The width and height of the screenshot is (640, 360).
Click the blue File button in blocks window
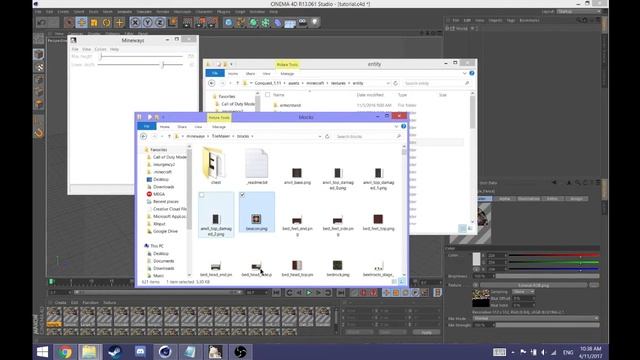(x=147, y=127)
